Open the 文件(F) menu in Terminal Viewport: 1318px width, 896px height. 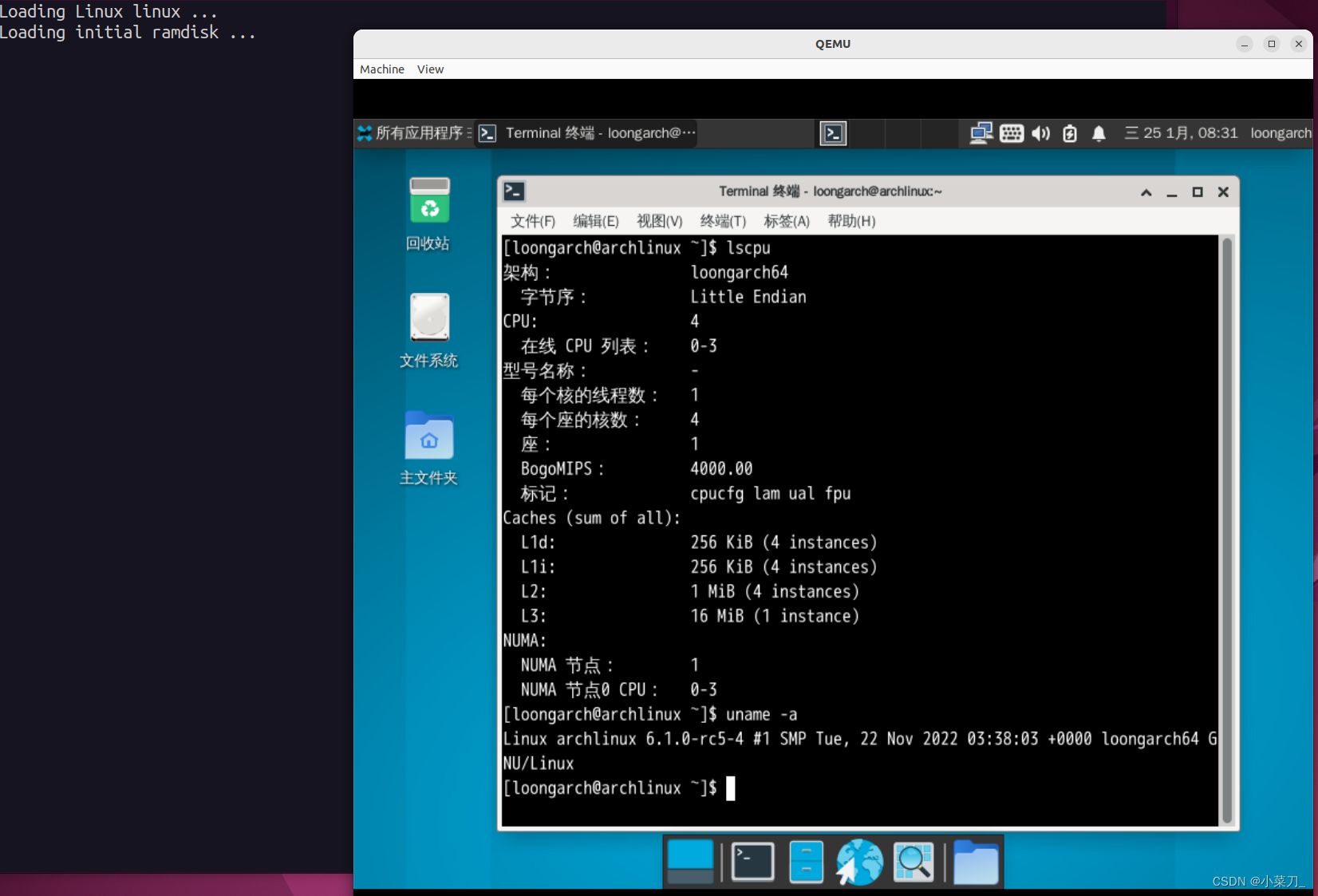(533, 221)
